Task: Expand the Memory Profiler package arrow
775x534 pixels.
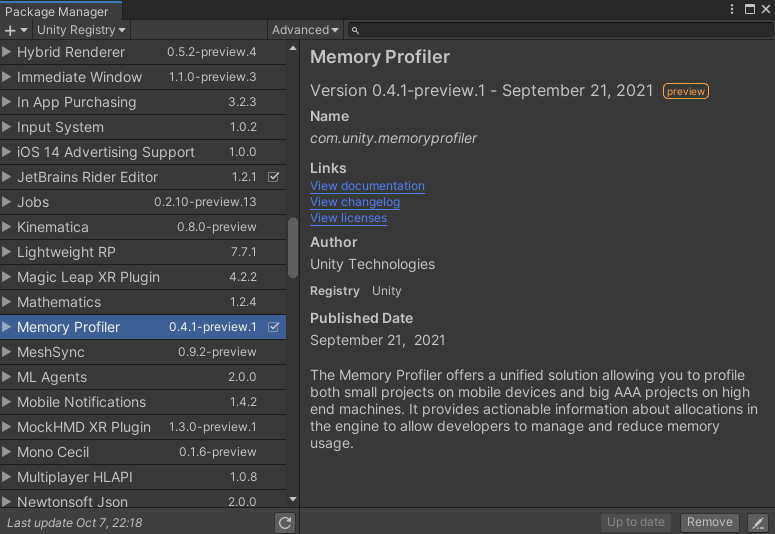Action: coord(6,327)
